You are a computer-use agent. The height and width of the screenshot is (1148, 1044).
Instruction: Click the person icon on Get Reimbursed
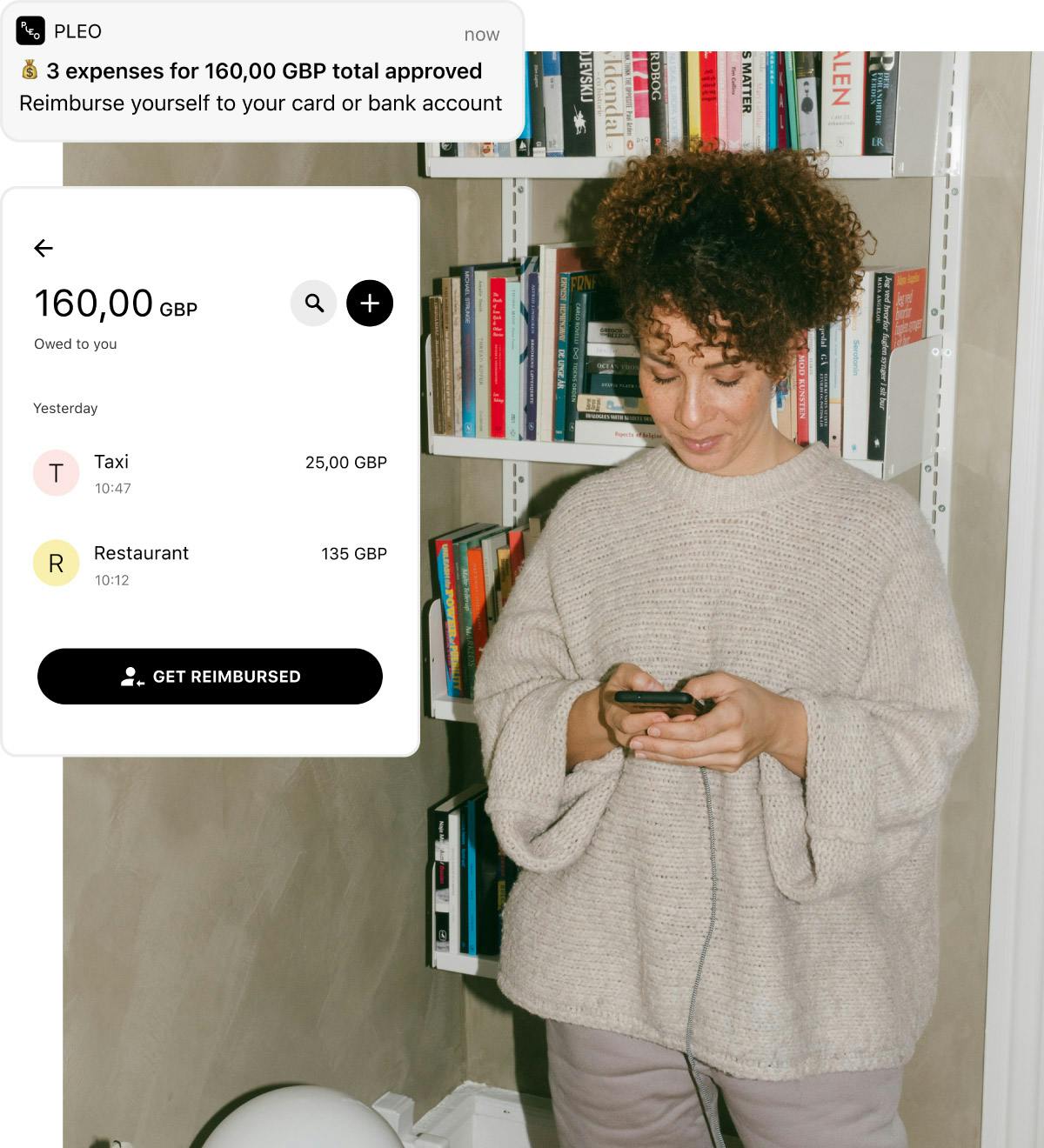point(132,677)
